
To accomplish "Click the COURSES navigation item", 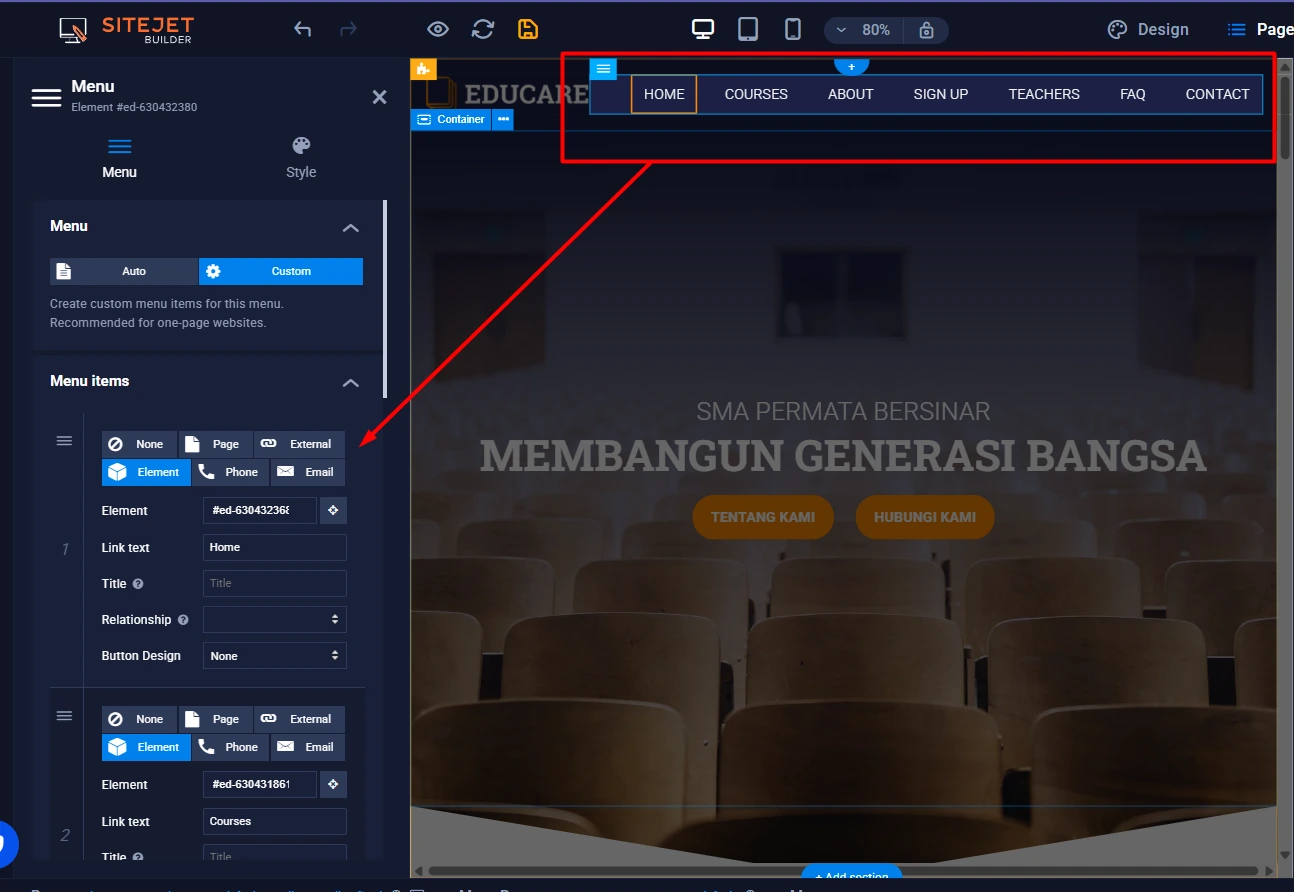I will [756, 94].
